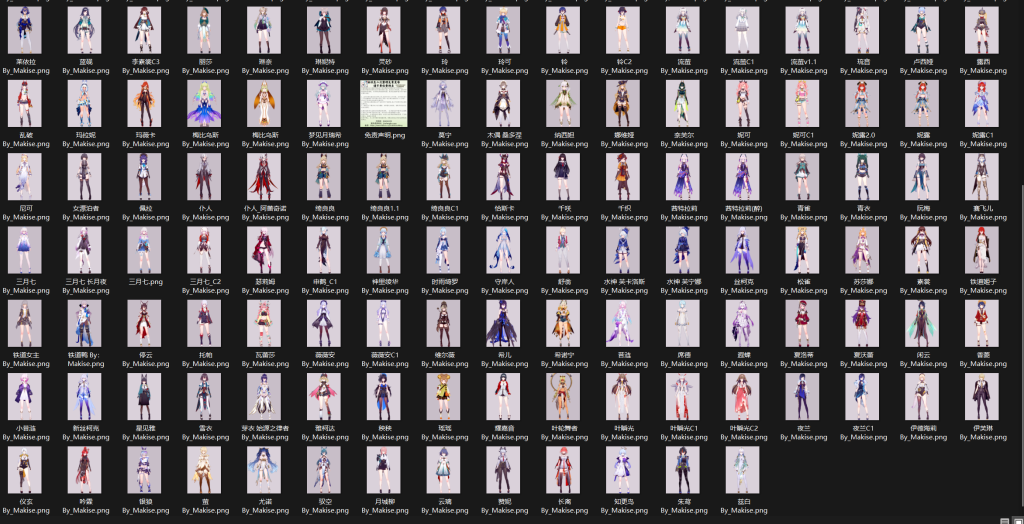This screenshot has height=524, width=1024.
Task: Select the 玛拉妮 thumbnail
Action: coord(84,103)
